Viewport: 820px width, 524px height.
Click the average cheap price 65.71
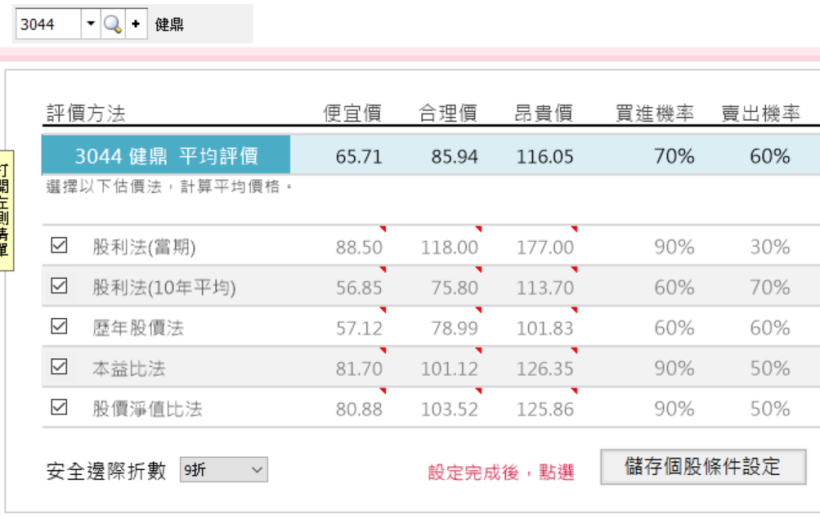359,156
